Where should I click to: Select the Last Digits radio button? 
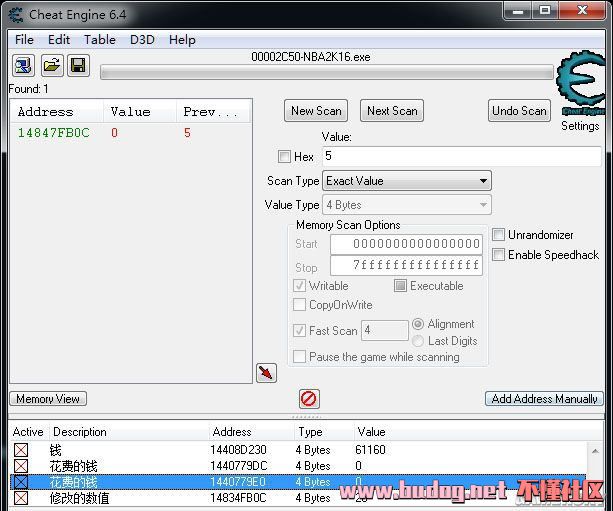pos(418,341)
